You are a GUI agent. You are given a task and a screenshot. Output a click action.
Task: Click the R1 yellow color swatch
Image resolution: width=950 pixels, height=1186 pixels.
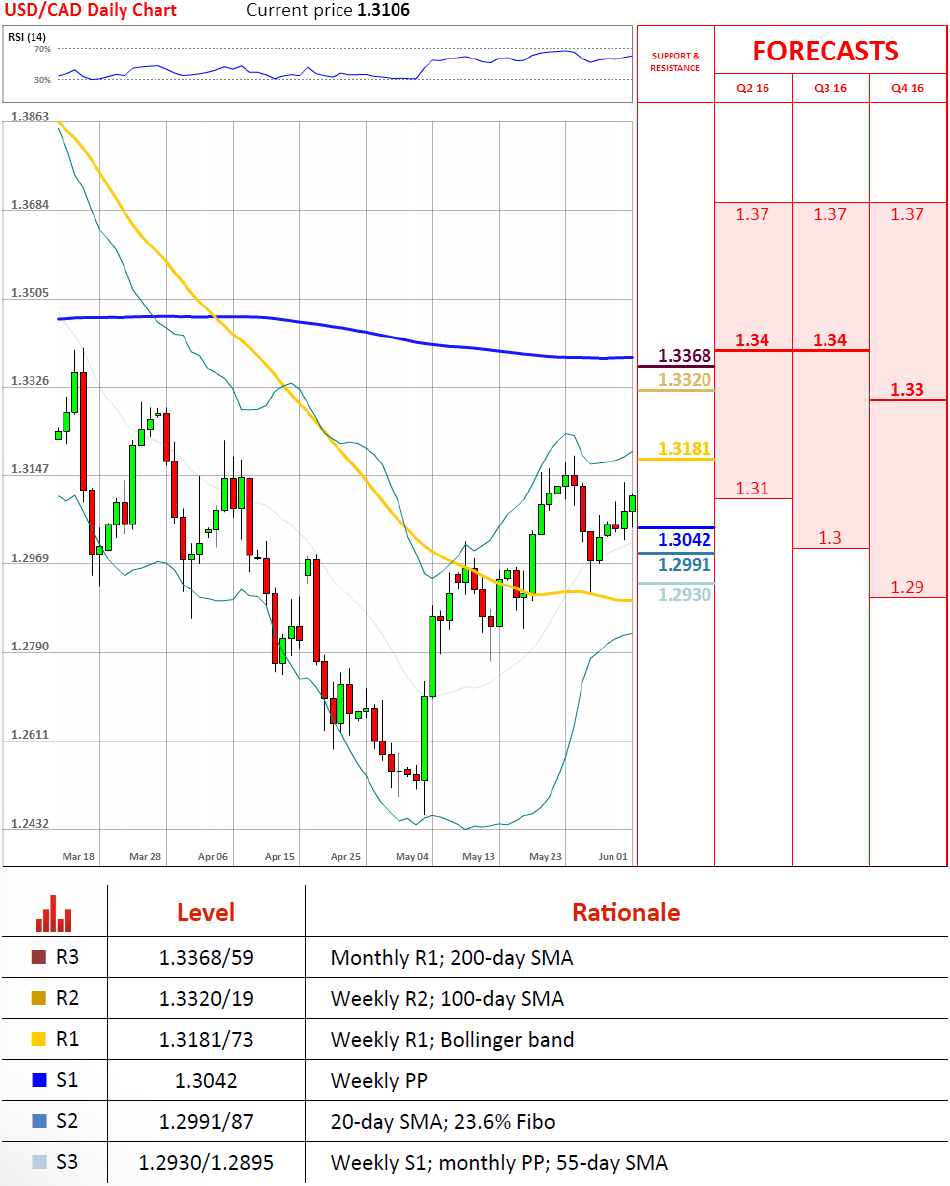pyautogui.click(x=39, y=1039)
